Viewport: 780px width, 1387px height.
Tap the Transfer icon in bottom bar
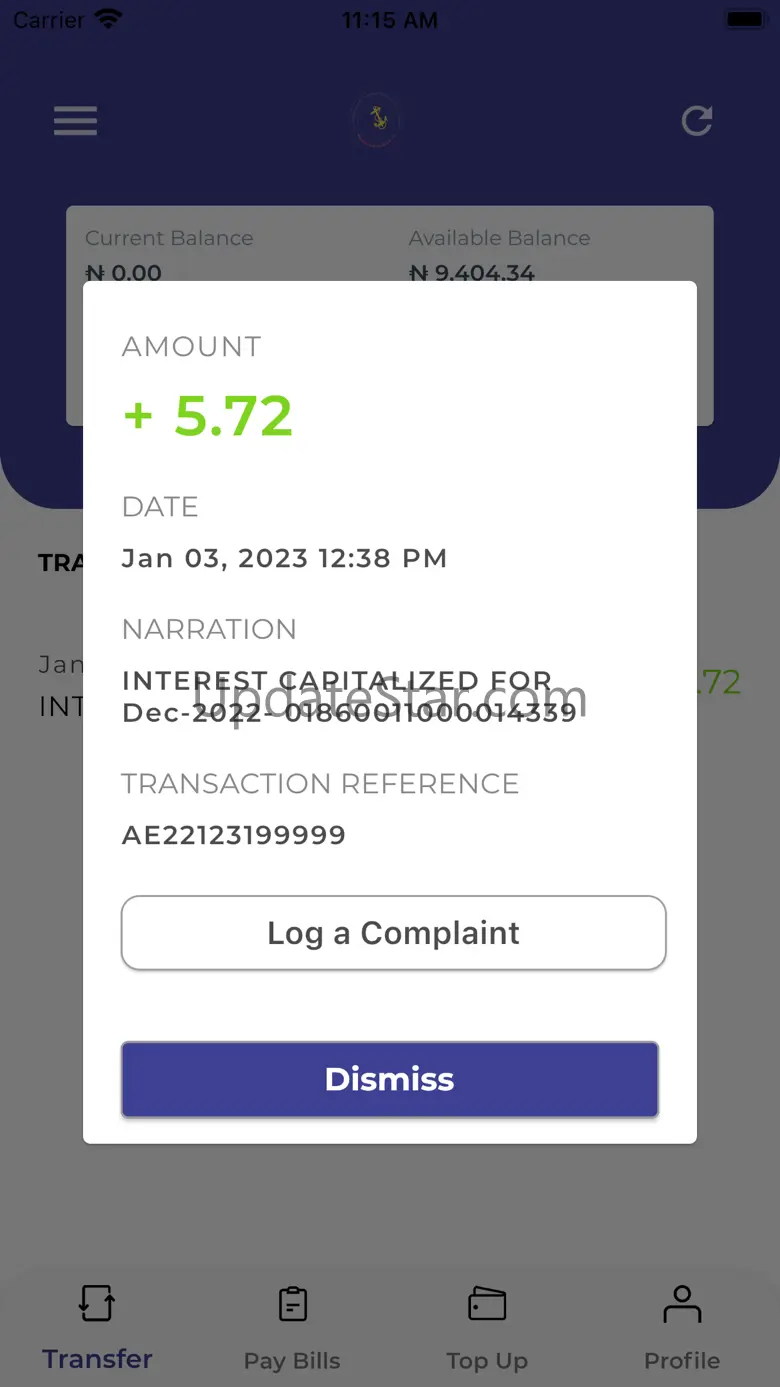pos(97,1304)
